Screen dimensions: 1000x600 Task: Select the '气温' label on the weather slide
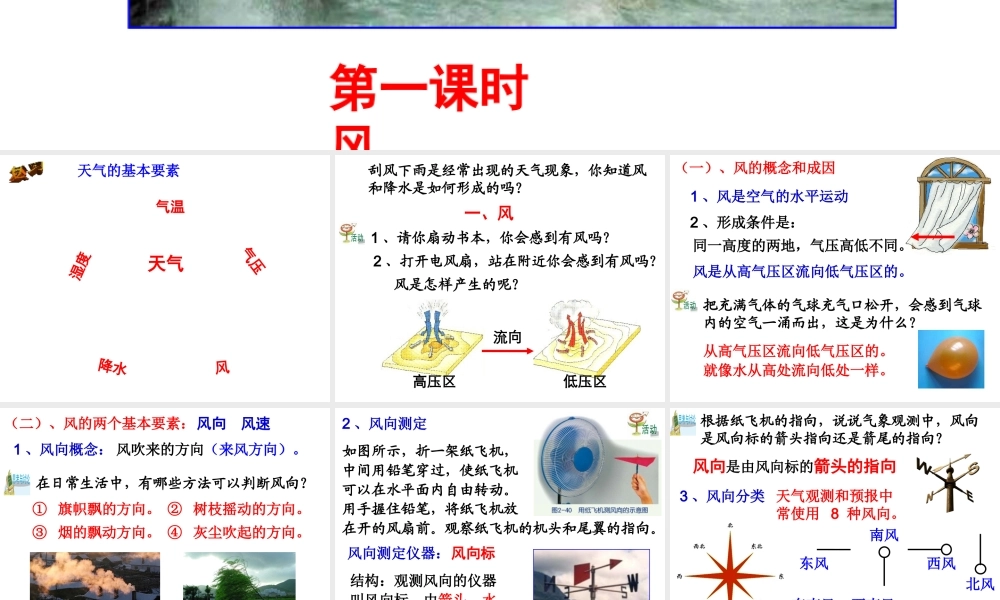(170, 207)
